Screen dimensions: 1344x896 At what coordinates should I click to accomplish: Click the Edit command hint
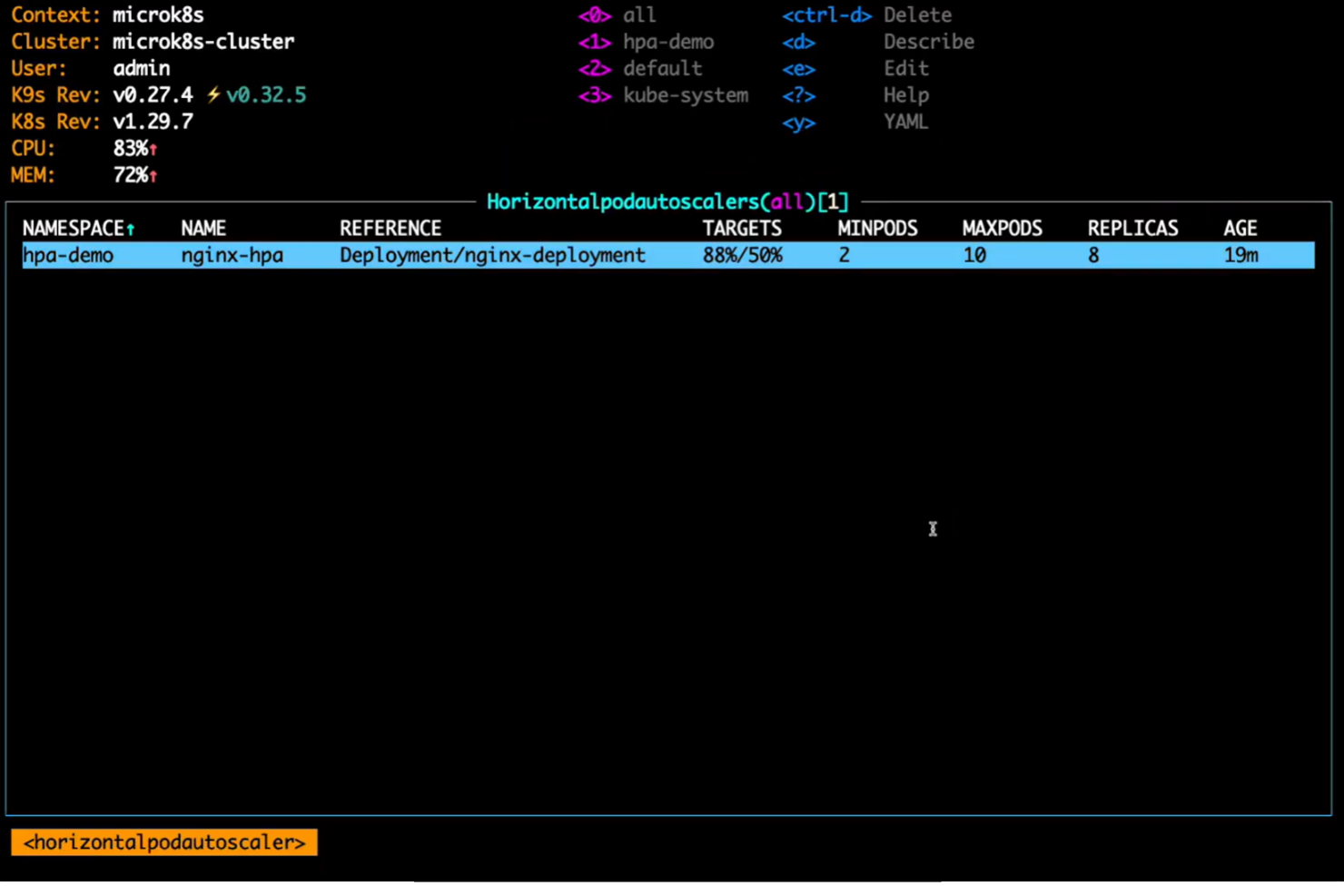(906, 68)
